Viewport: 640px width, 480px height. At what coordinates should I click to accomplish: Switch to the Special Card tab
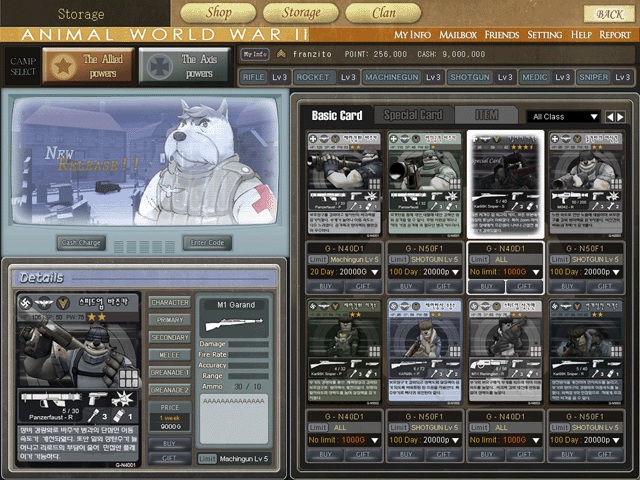point(413,115)
